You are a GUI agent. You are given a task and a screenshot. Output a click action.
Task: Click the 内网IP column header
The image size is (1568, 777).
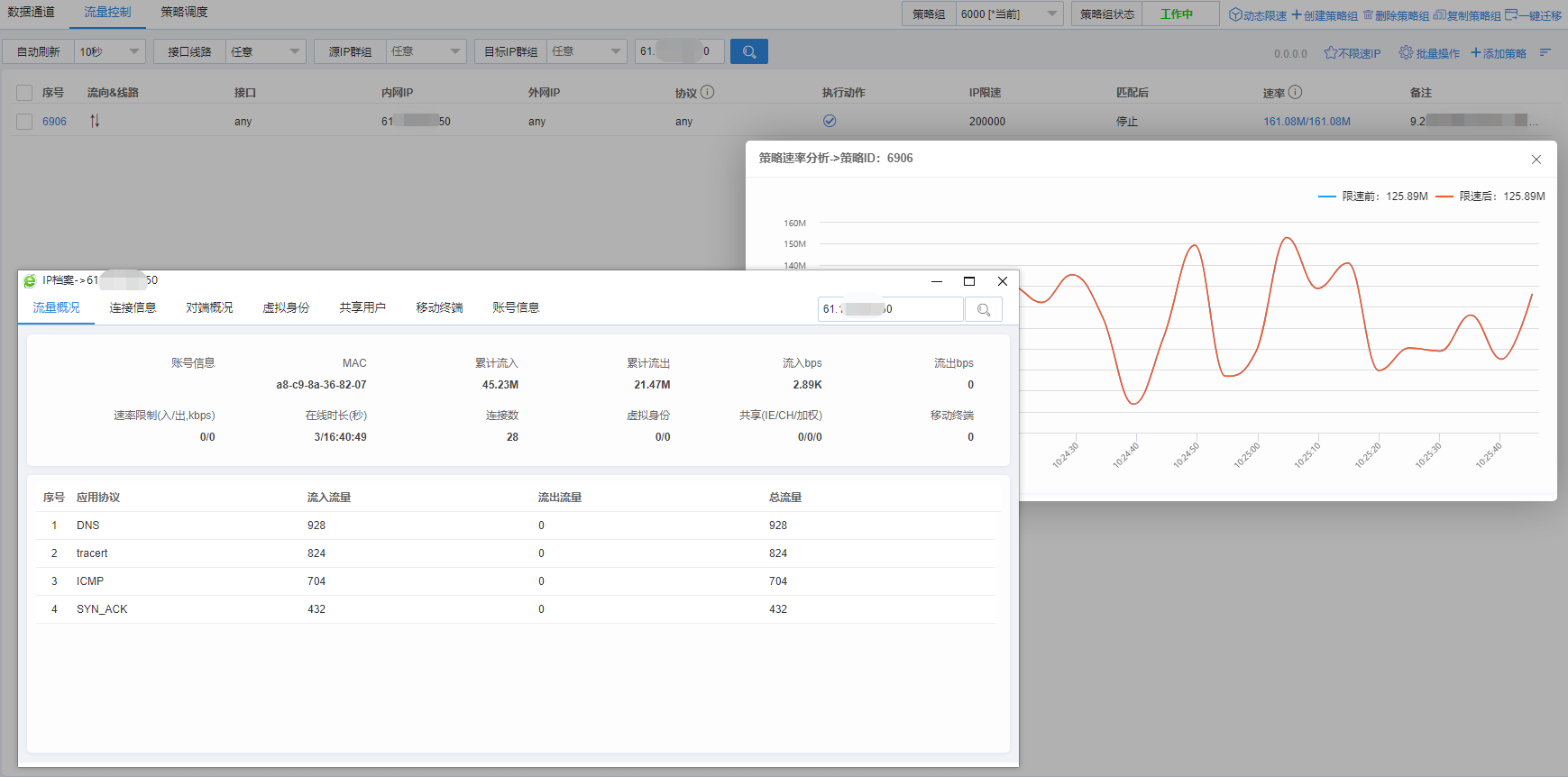click(x=397, y=93)
